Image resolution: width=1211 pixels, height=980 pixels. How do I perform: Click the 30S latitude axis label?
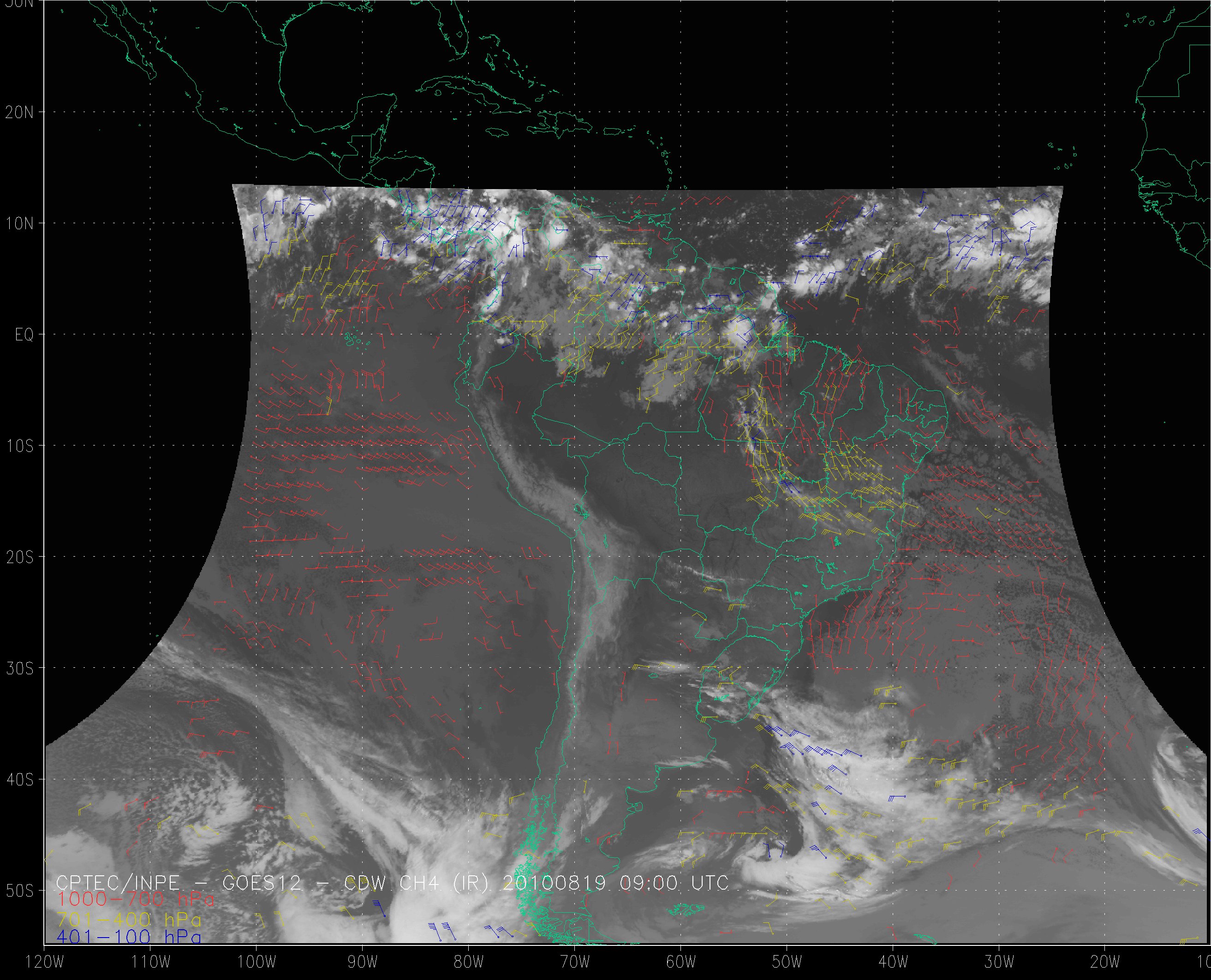tap(20, 668)
